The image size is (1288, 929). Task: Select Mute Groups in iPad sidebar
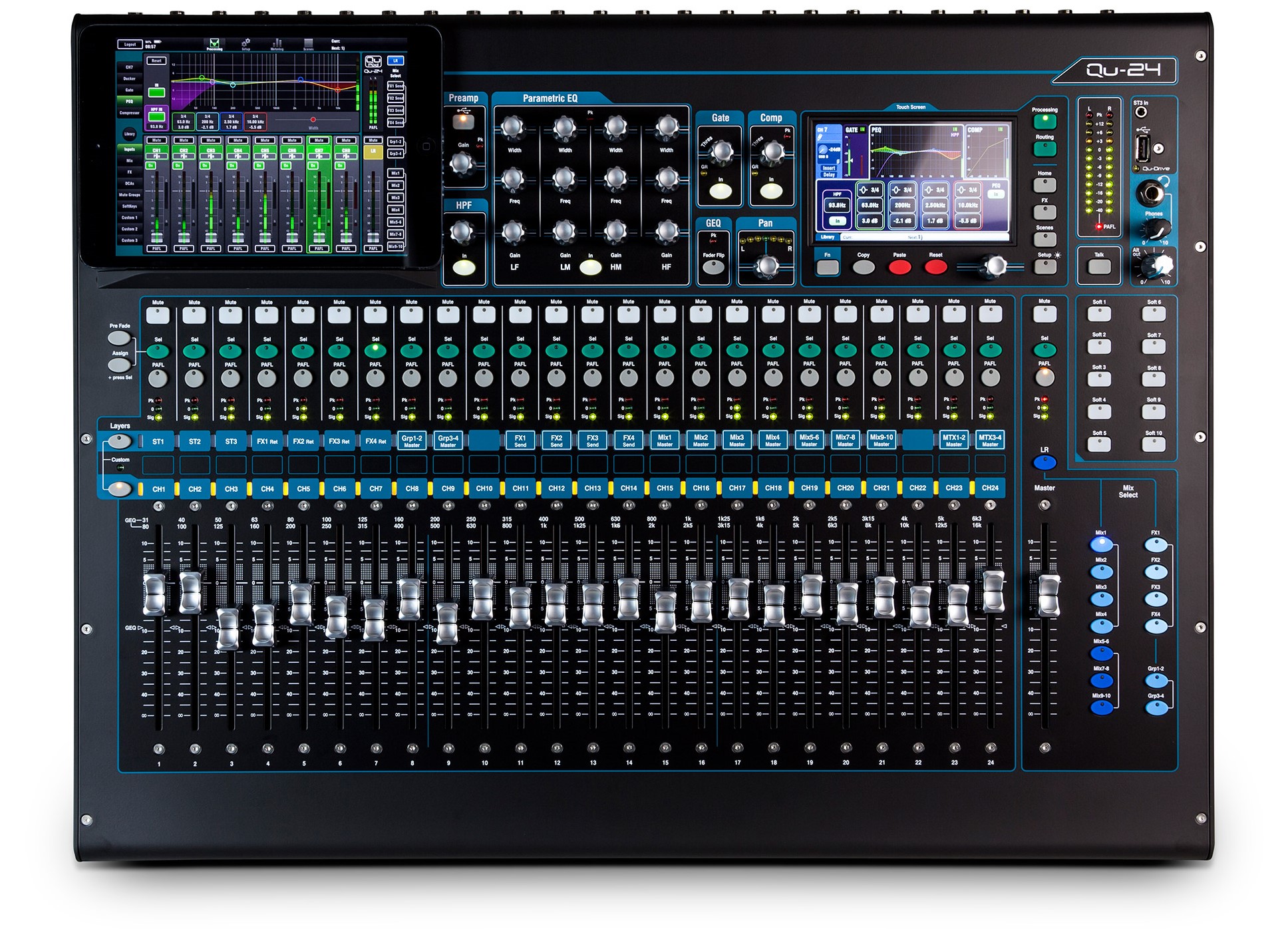click(129, 195)
